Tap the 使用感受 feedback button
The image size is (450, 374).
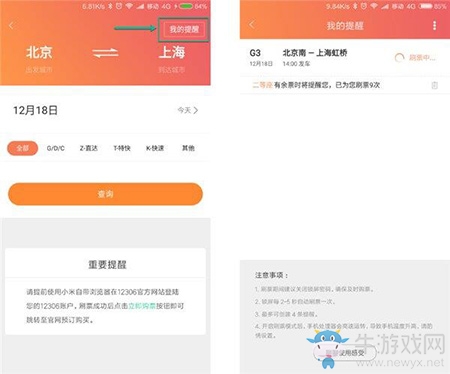[x=345, y=353]
